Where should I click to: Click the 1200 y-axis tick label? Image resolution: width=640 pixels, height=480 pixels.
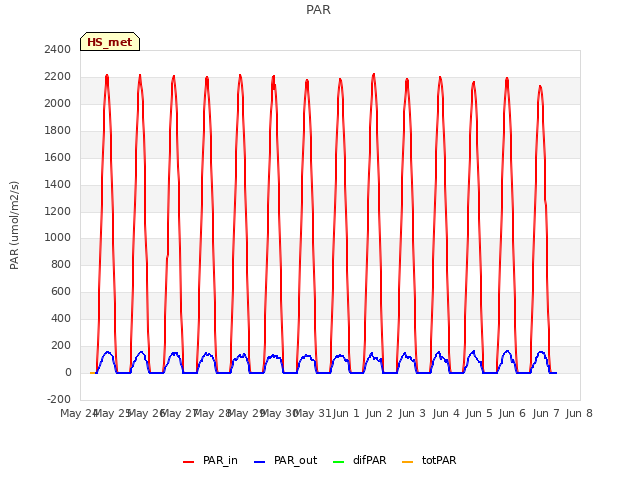[x=58, y=211]
